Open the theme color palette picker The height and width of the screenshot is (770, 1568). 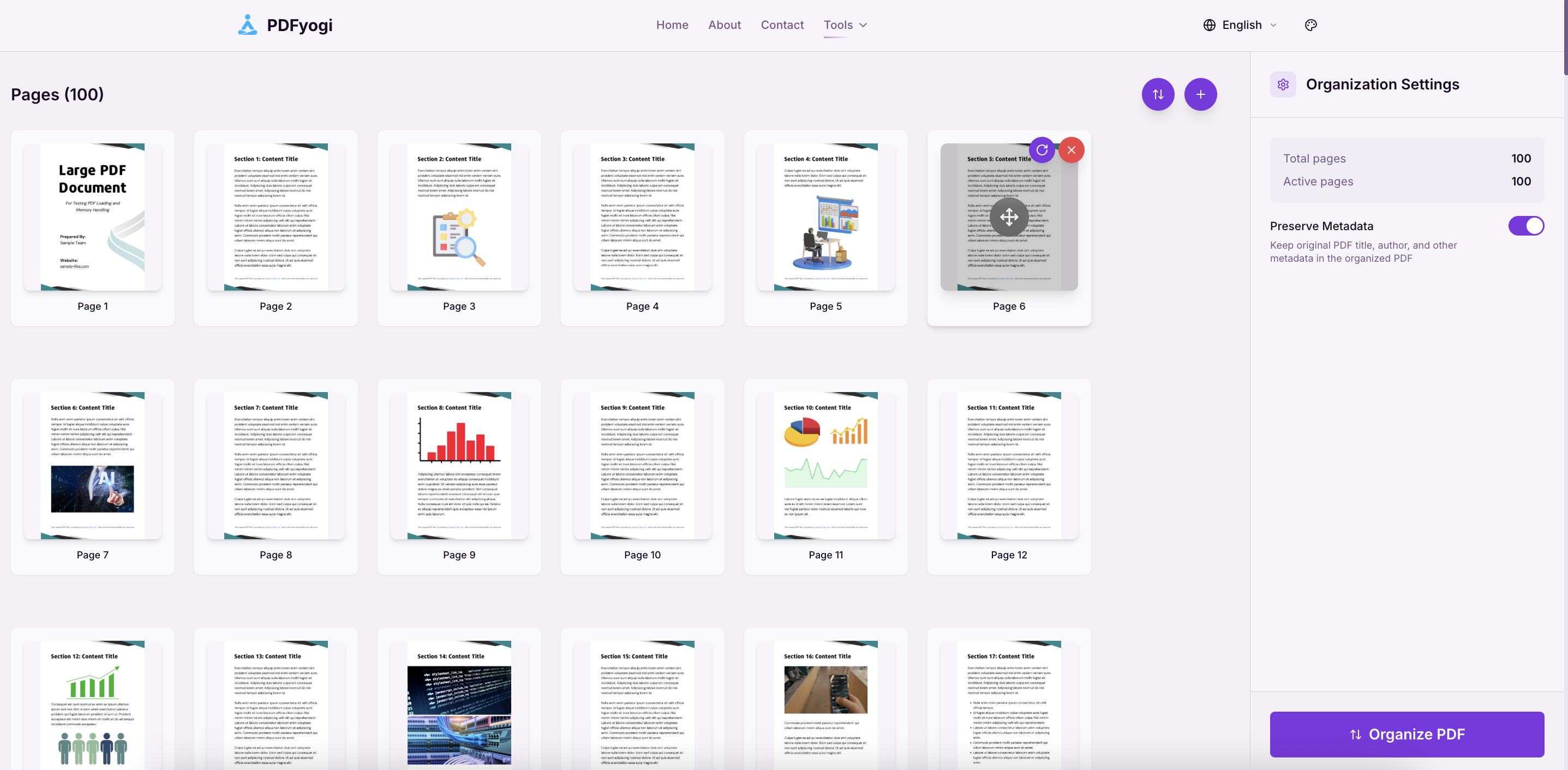[1310, 25]
